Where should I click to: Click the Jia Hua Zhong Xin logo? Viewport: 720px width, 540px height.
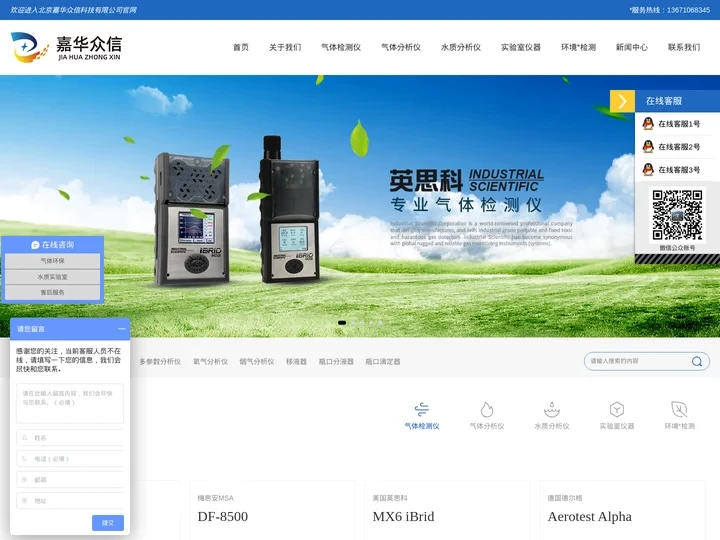coord(67,47)
